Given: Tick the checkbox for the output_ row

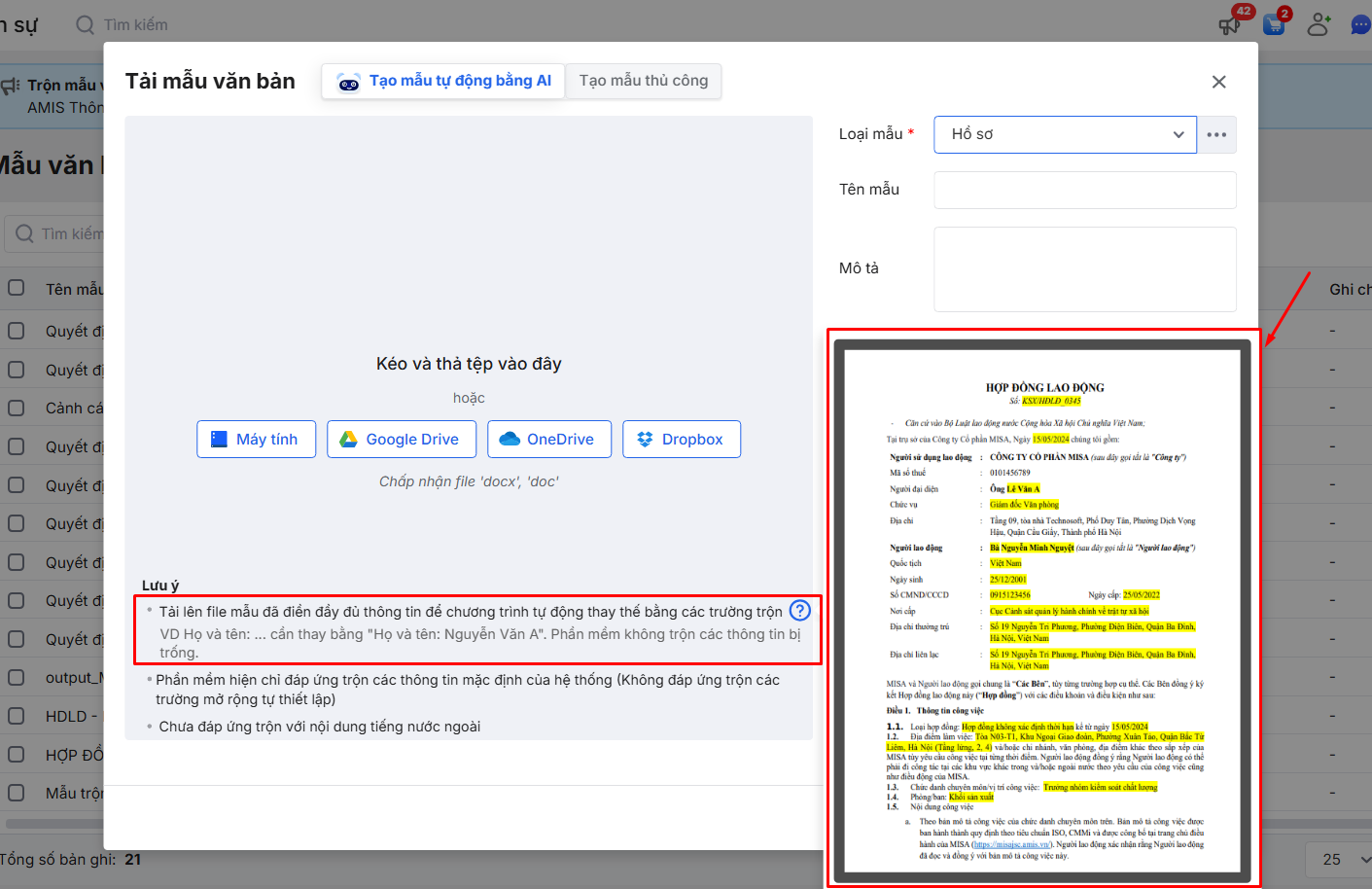Looking at the screenshot, I should pos(17,677).
